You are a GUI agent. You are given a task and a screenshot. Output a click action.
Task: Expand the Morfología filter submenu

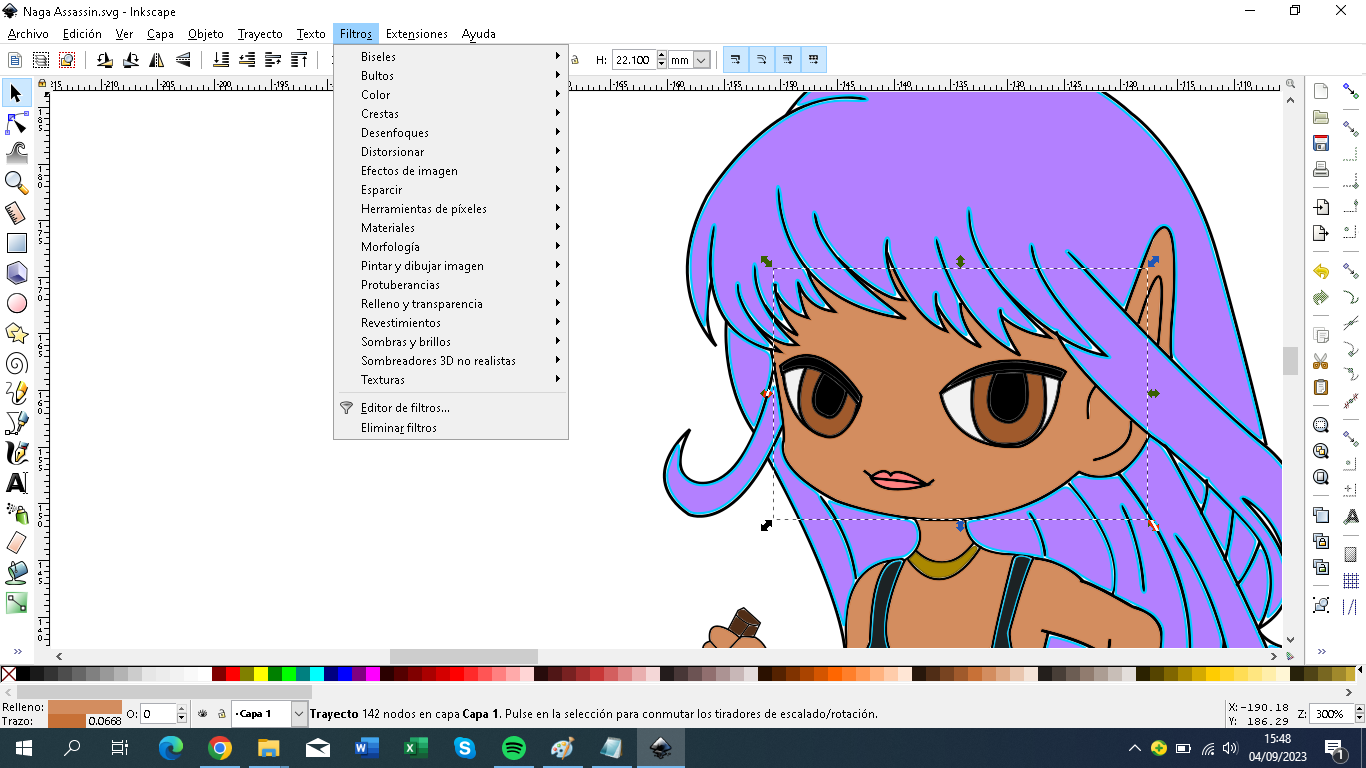451,247
